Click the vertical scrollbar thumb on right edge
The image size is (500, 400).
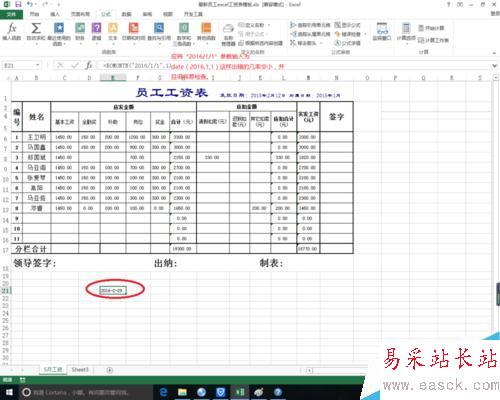pyautogui.click(x=498, y=294)
